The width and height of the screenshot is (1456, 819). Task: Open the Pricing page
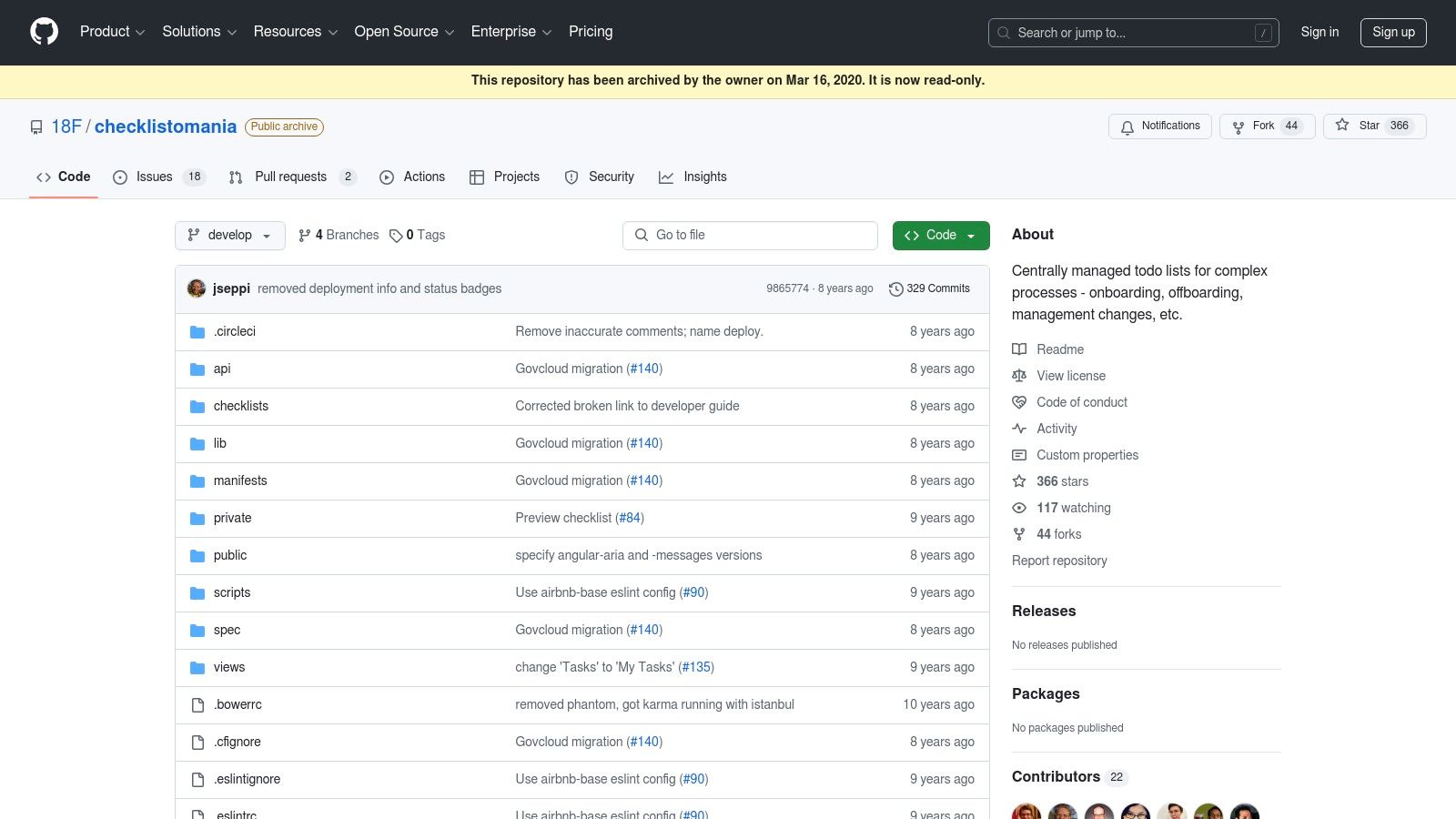pyautogui.click(x=591, y=32)
